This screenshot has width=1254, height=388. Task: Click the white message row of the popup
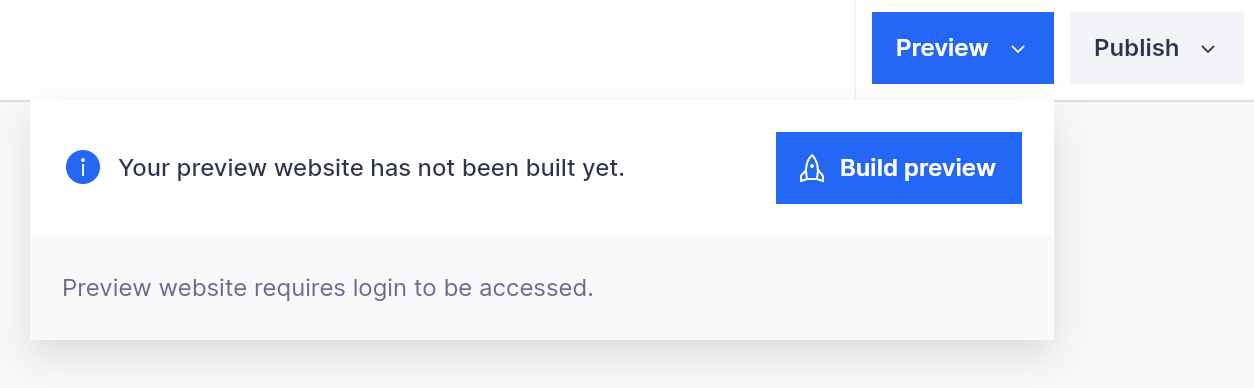(542, 168)
